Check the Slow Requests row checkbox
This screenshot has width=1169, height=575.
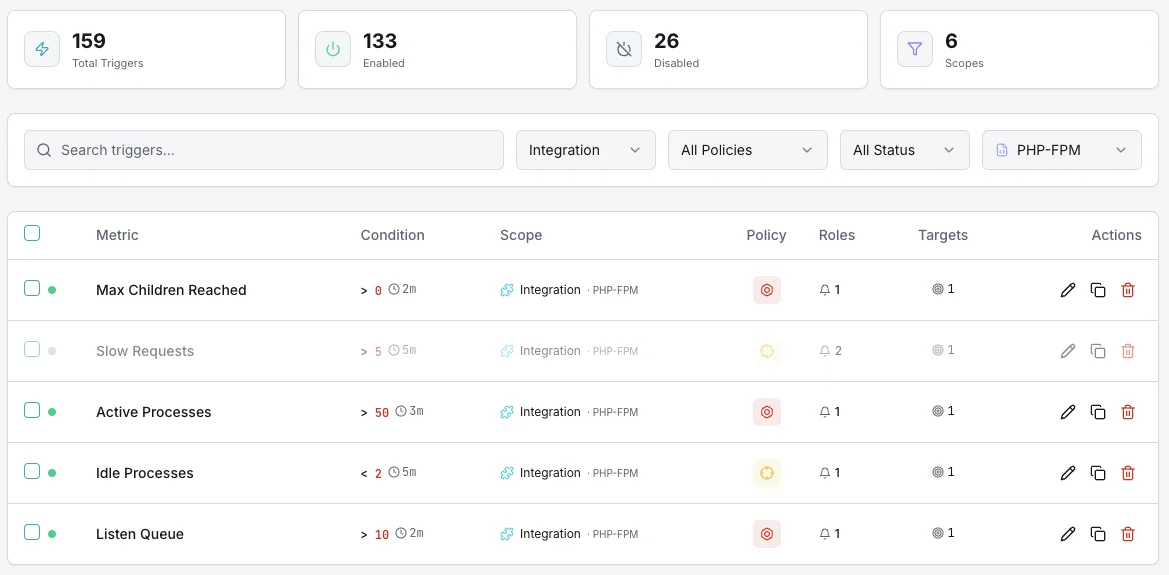[x=32, y=349]
